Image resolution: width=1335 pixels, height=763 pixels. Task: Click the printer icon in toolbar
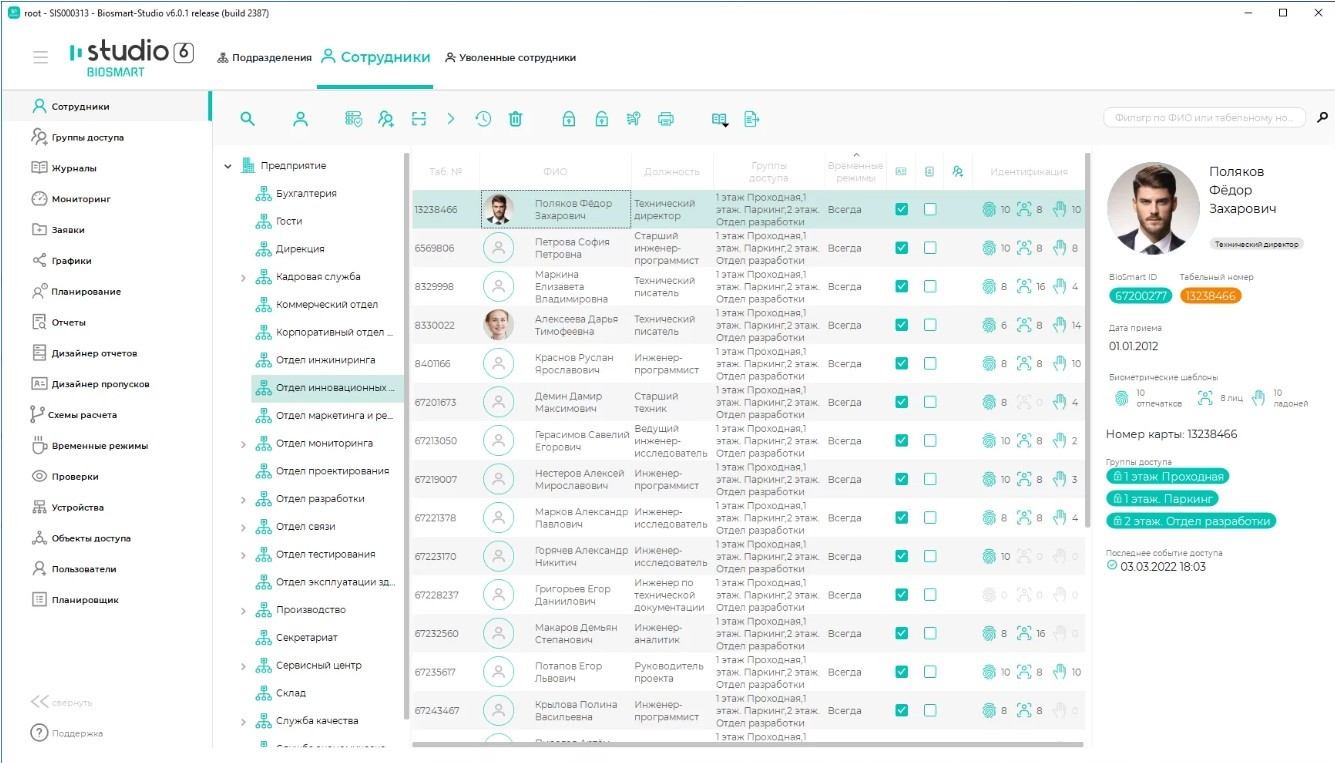click(665, 119)
